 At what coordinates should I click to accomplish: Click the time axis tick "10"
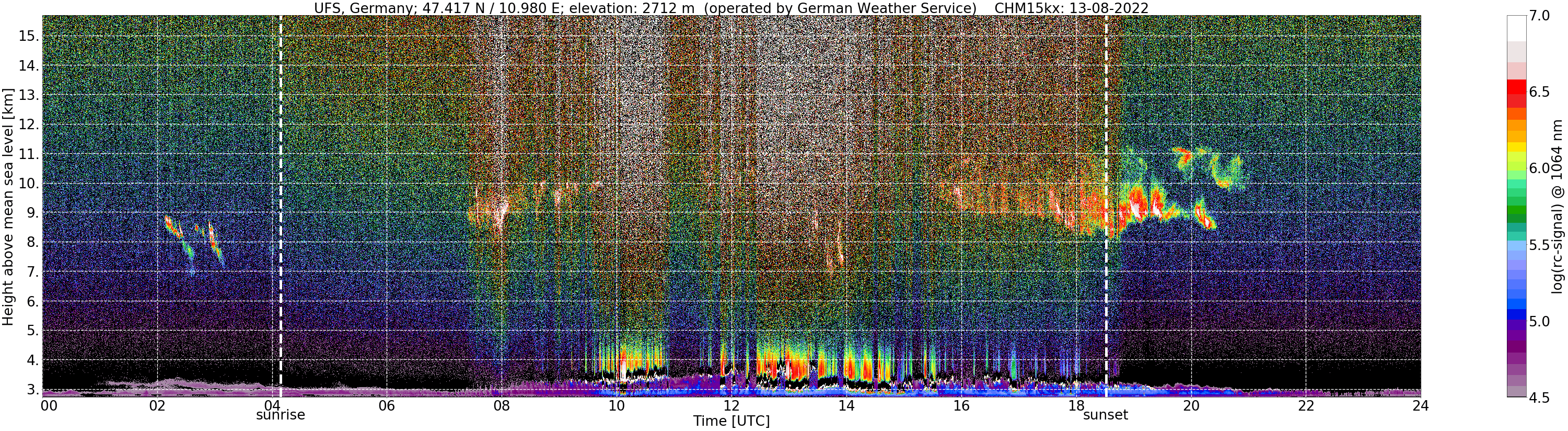point(616,405)
